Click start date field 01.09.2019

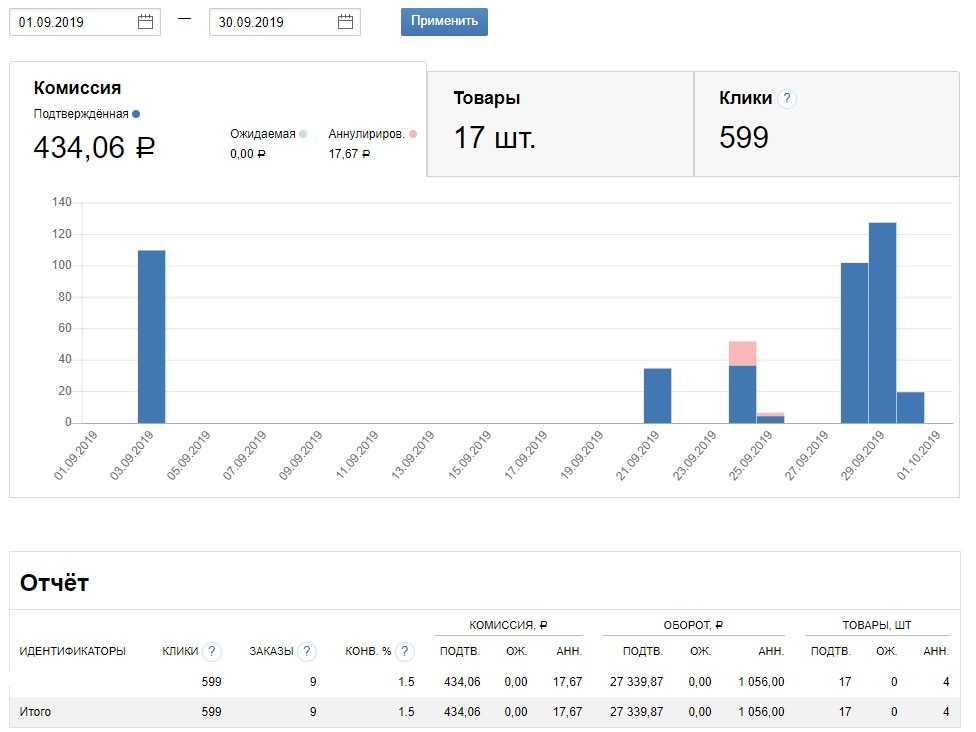tap(85, 22)
